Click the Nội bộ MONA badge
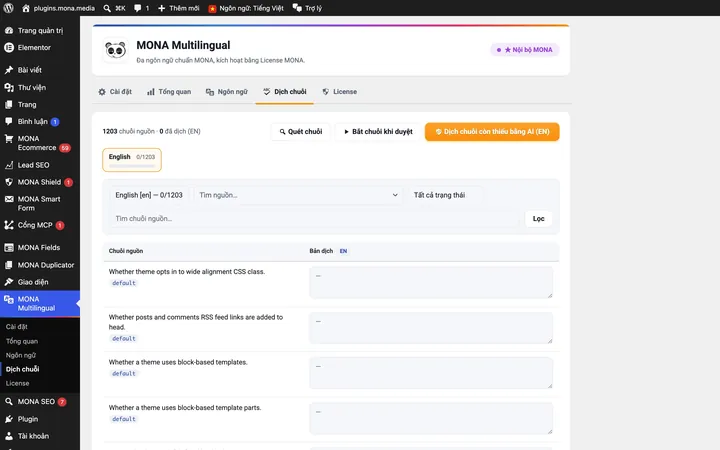Screen dimensions: 720x450 524,50
